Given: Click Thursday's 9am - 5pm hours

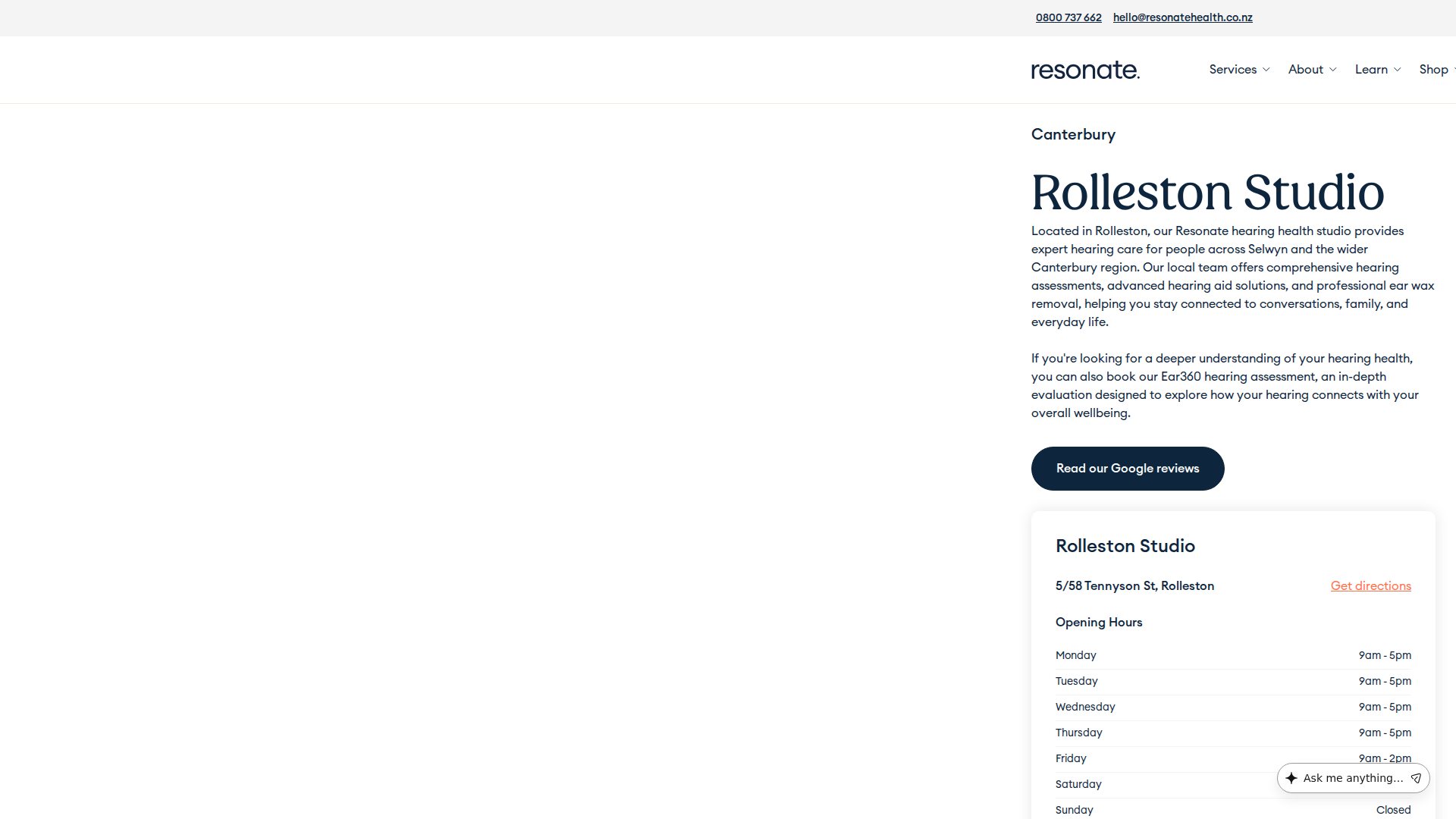Looking at the screenshot, I should (x=1385, y=733).
